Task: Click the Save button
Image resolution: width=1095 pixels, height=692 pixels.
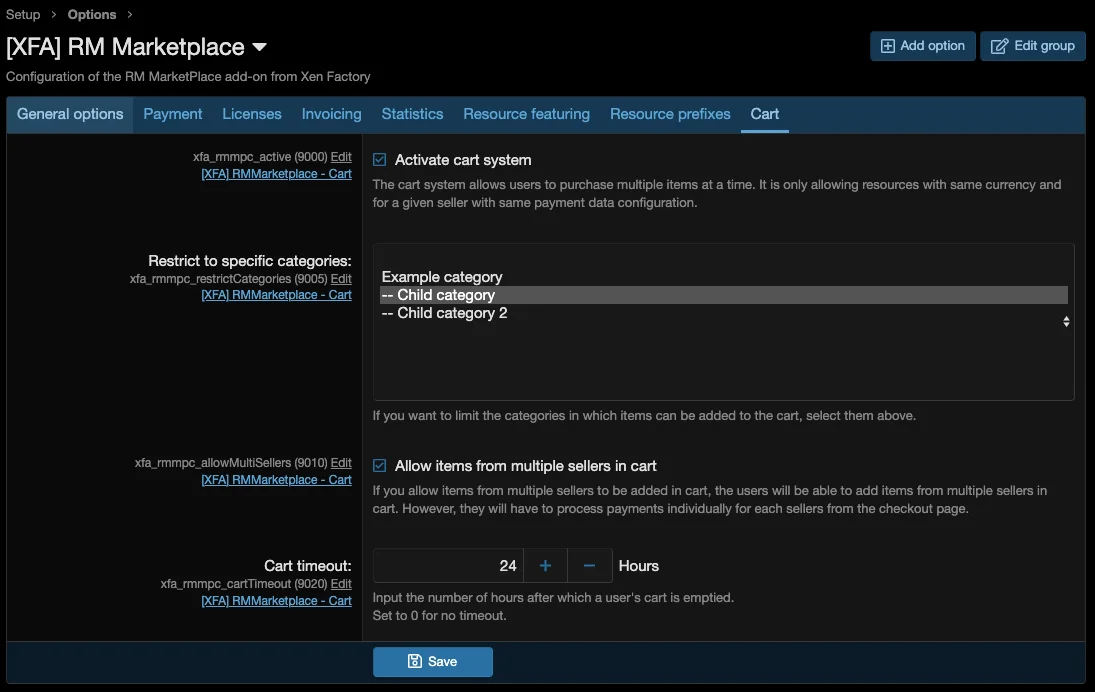Action: pos(433,662)
